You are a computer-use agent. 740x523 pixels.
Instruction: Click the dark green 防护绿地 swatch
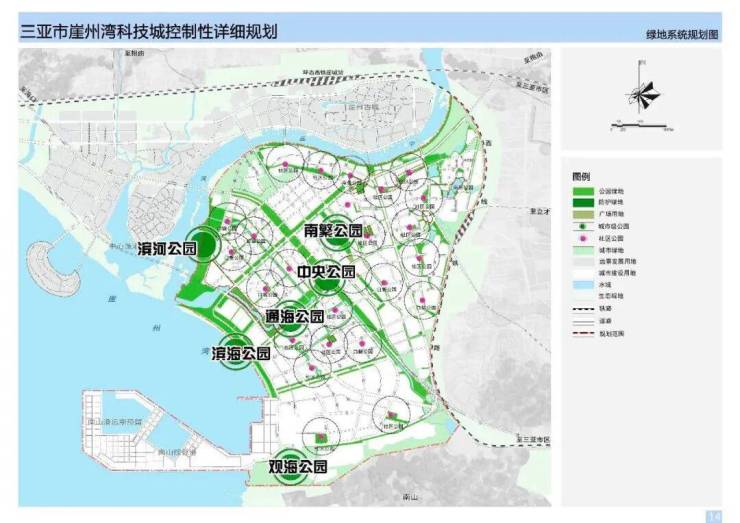[582, 203]
